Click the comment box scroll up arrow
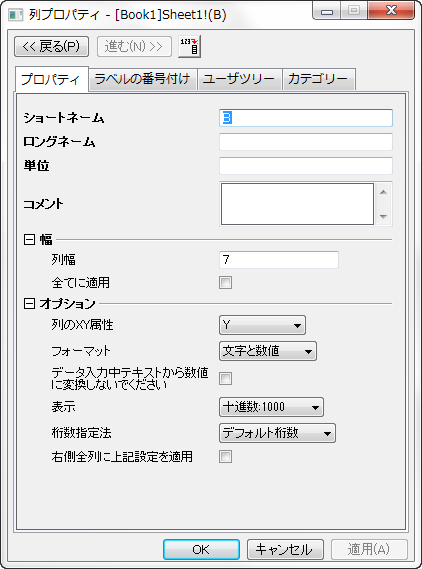This screenshot has width=422, height=569. pyautogui.click(x=383, y=192)
